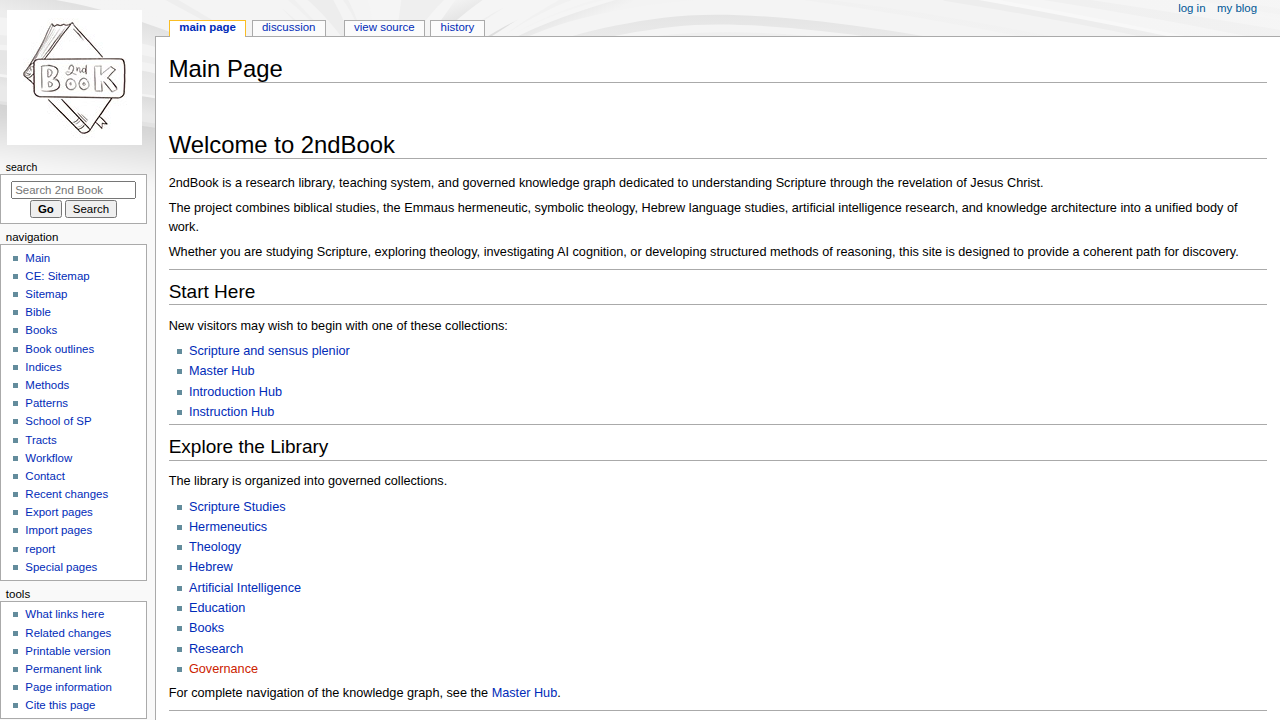Open the report link

tap(40, 549)
